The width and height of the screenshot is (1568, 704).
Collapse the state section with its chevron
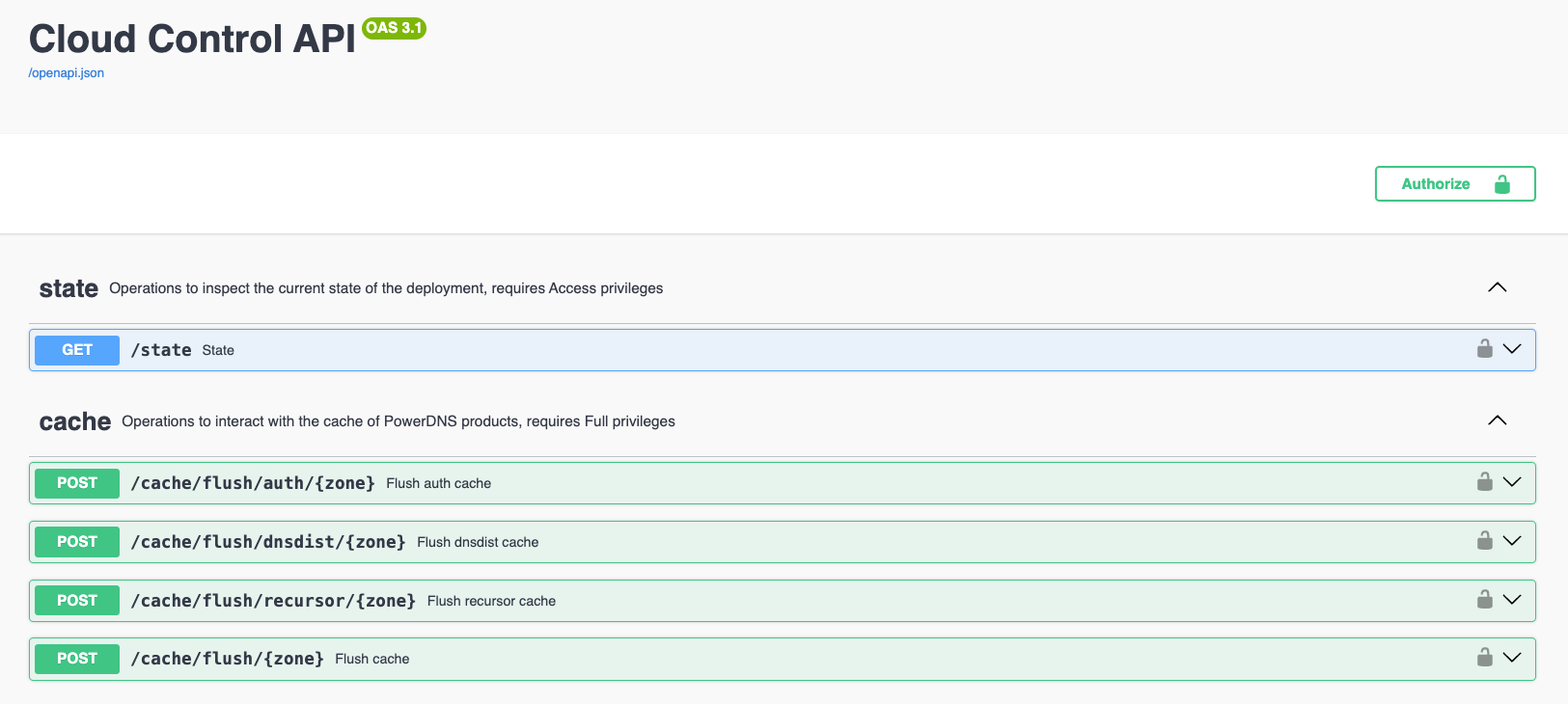[1497, 287]
